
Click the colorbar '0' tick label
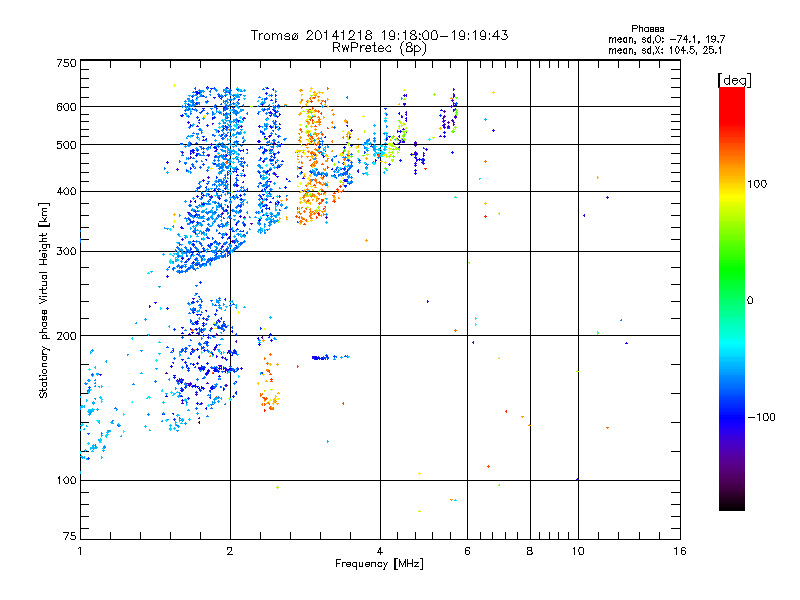click(750, 301)
